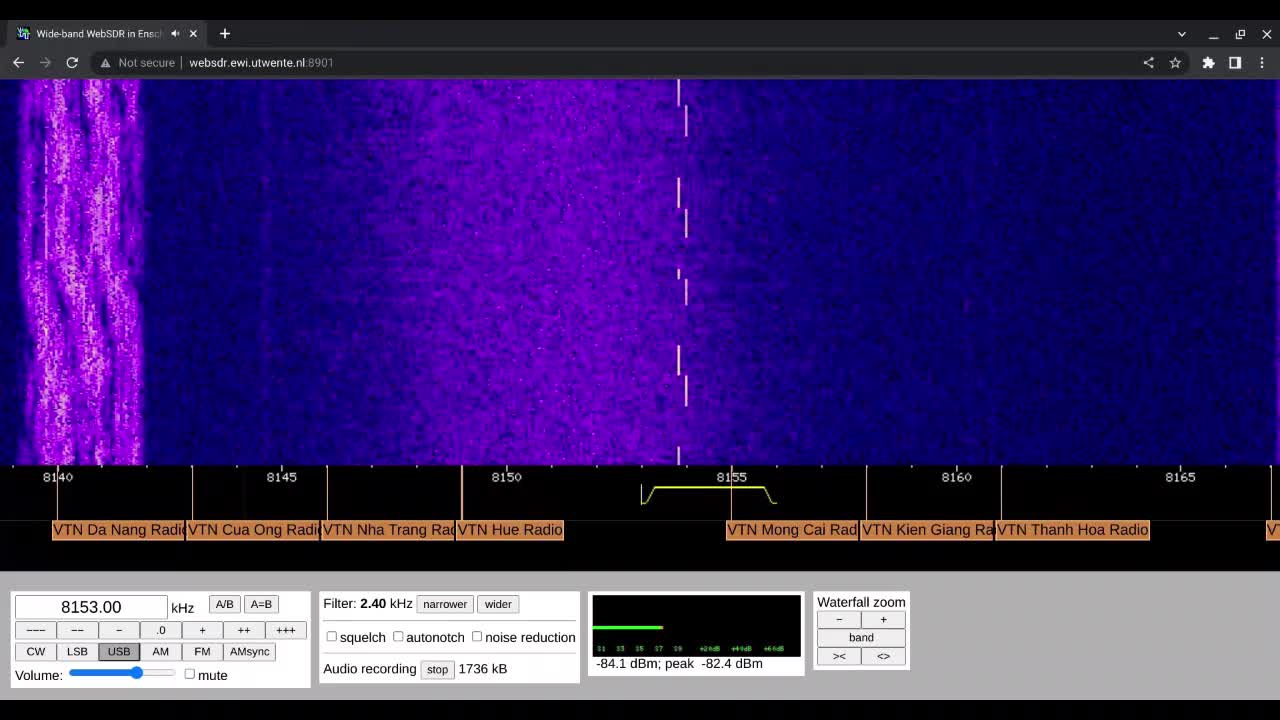Zoom in the waterfall with + button
This screenshot has height=720, width=1280.
(883, 619)
